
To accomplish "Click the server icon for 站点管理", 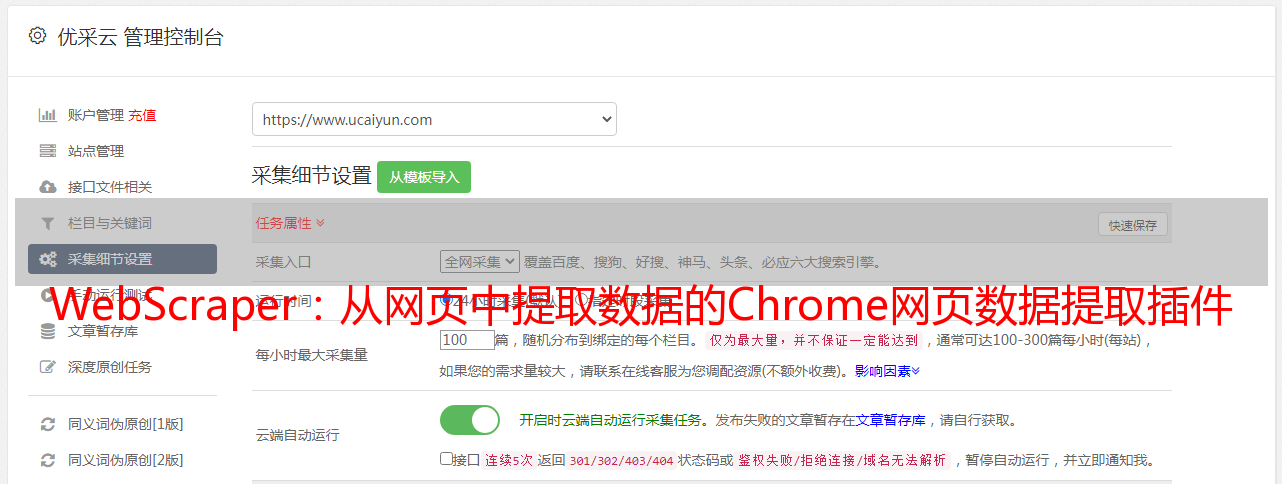I will 47,151.
